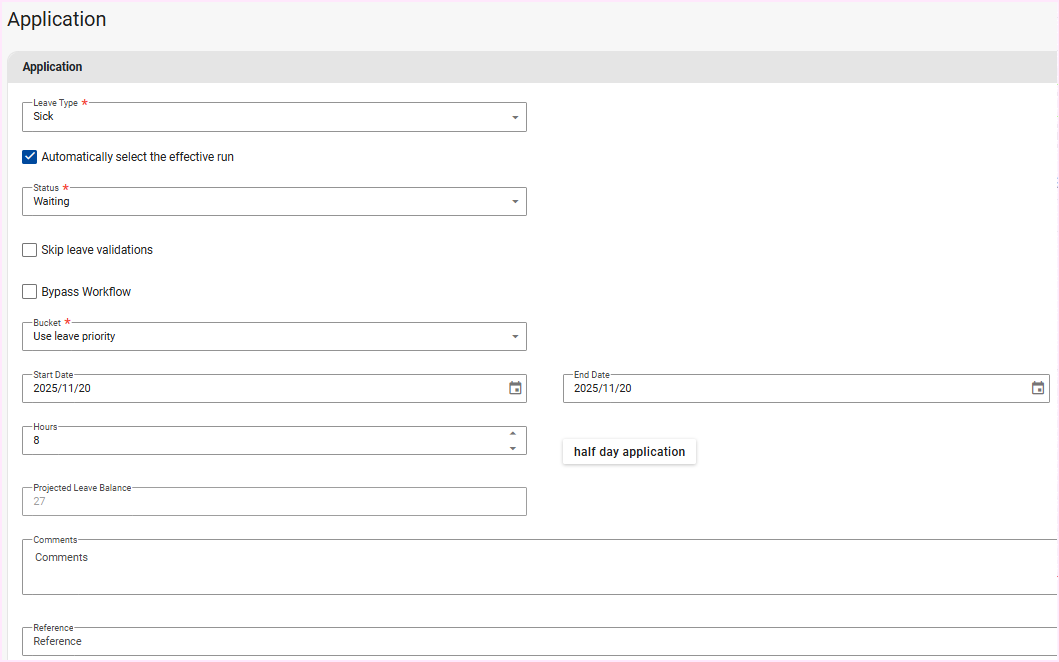Tick the Bypass Workflow checkbox
The height and width of the screenshot is (662, 1059).
(30, 292)
